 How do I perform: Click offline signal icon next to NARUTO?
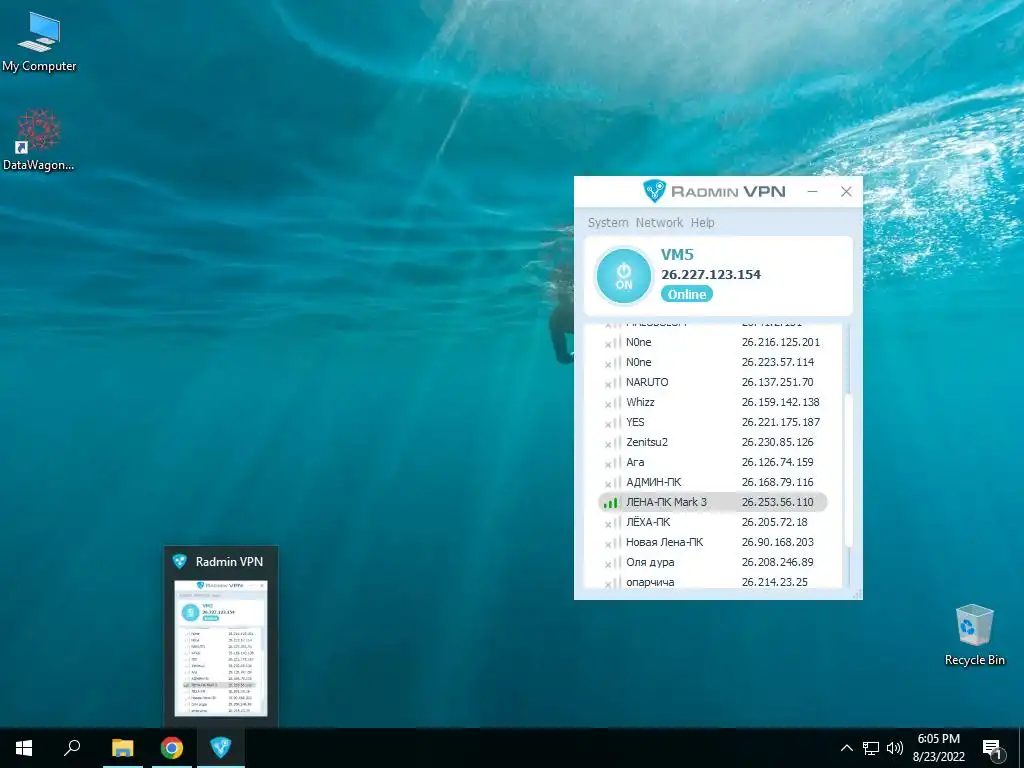click(612, 383)
